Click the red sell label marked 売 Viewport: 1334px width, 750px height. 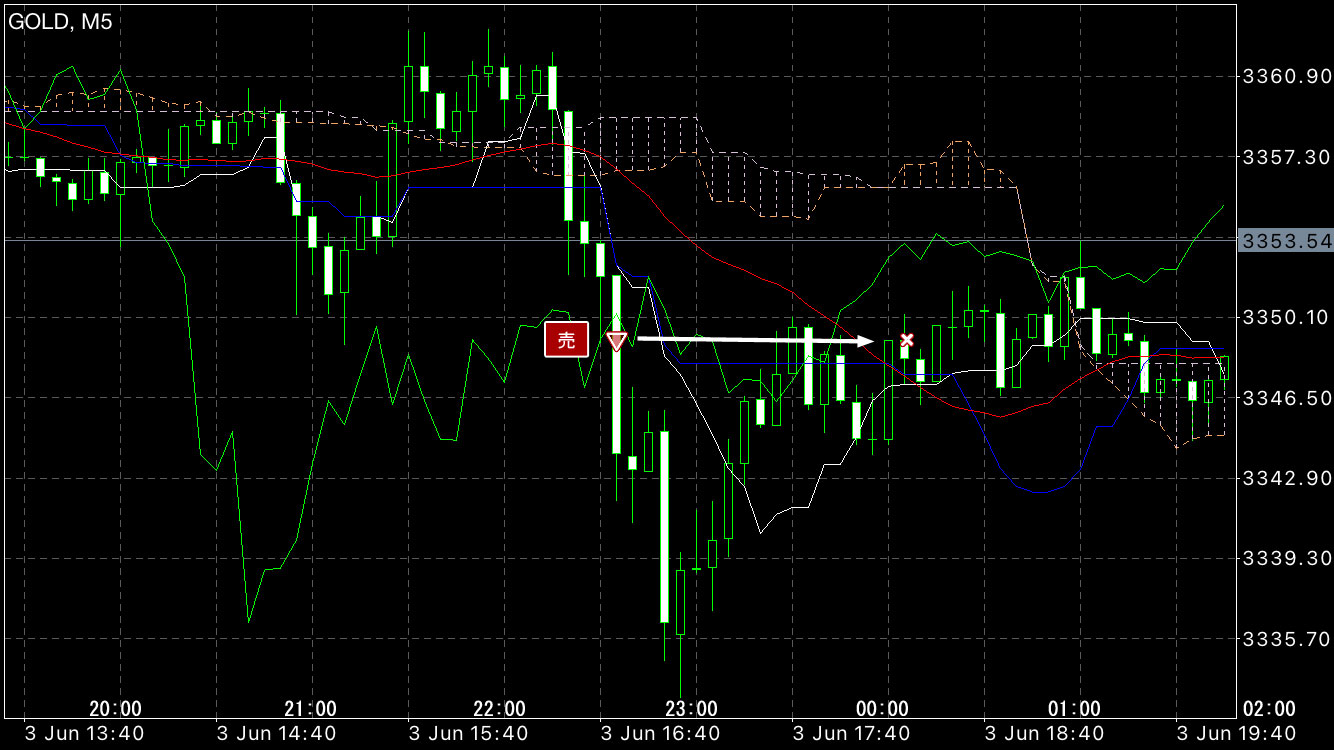pos(567,340)
